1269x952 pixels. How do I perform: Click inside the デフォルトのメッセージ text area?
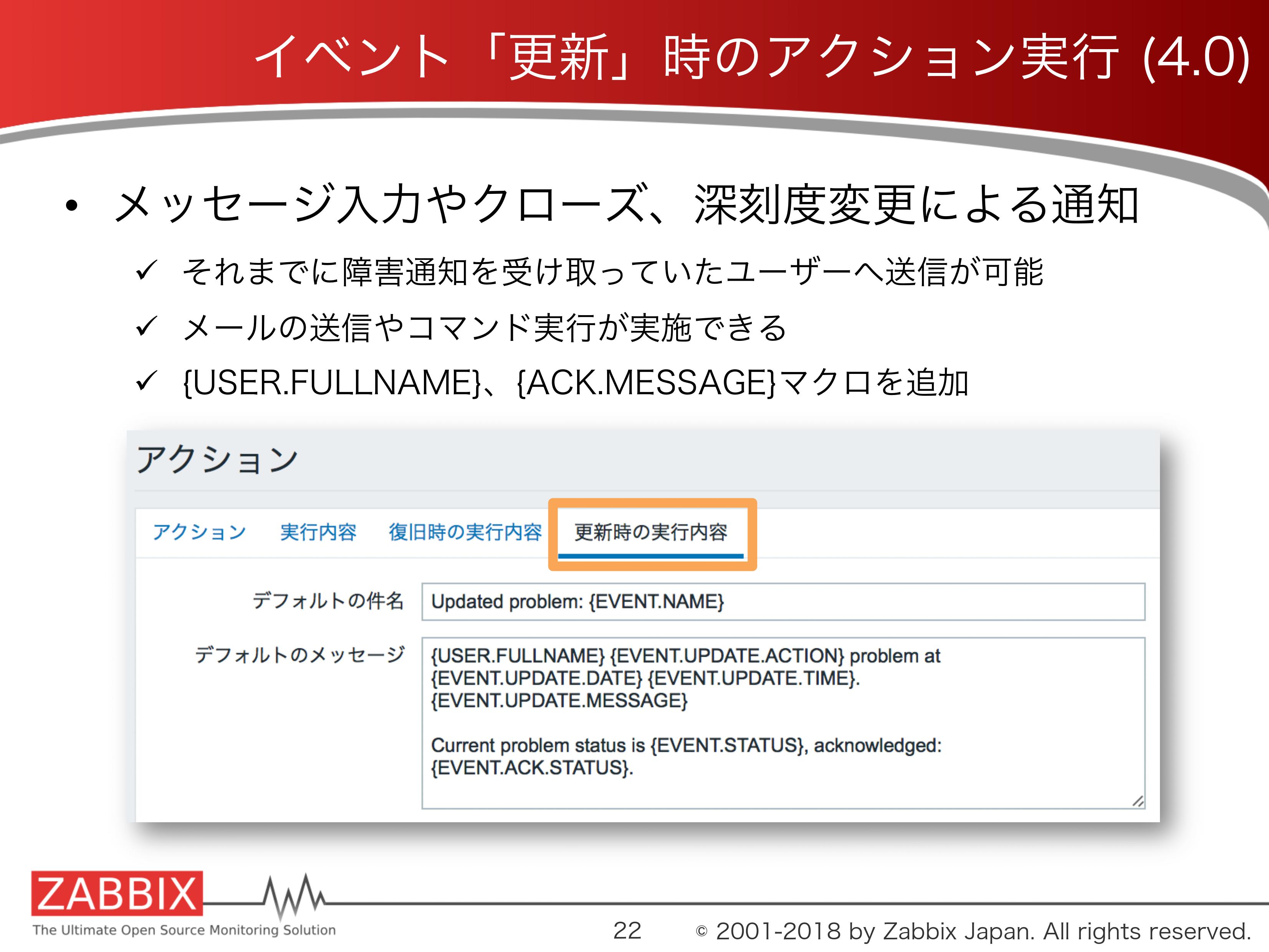[x=783, y=722]
